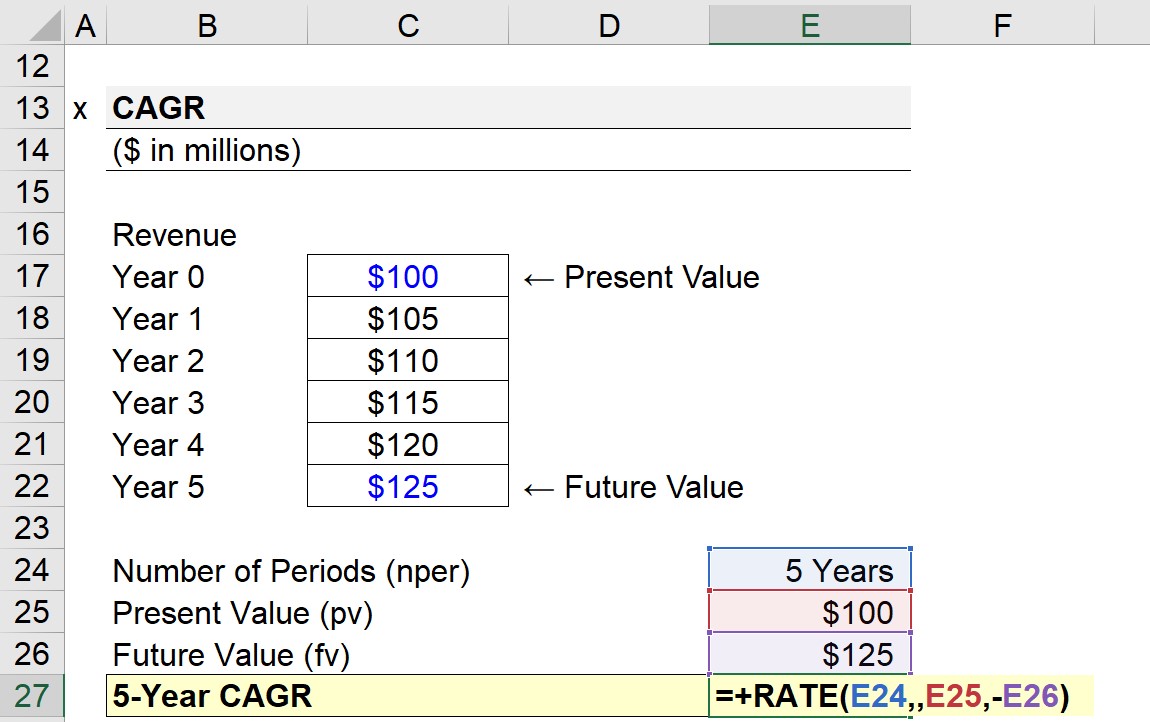The image size is (1150, 722).
Task: Click the Year 3 value $115
Action: click(x=406, y=403)
